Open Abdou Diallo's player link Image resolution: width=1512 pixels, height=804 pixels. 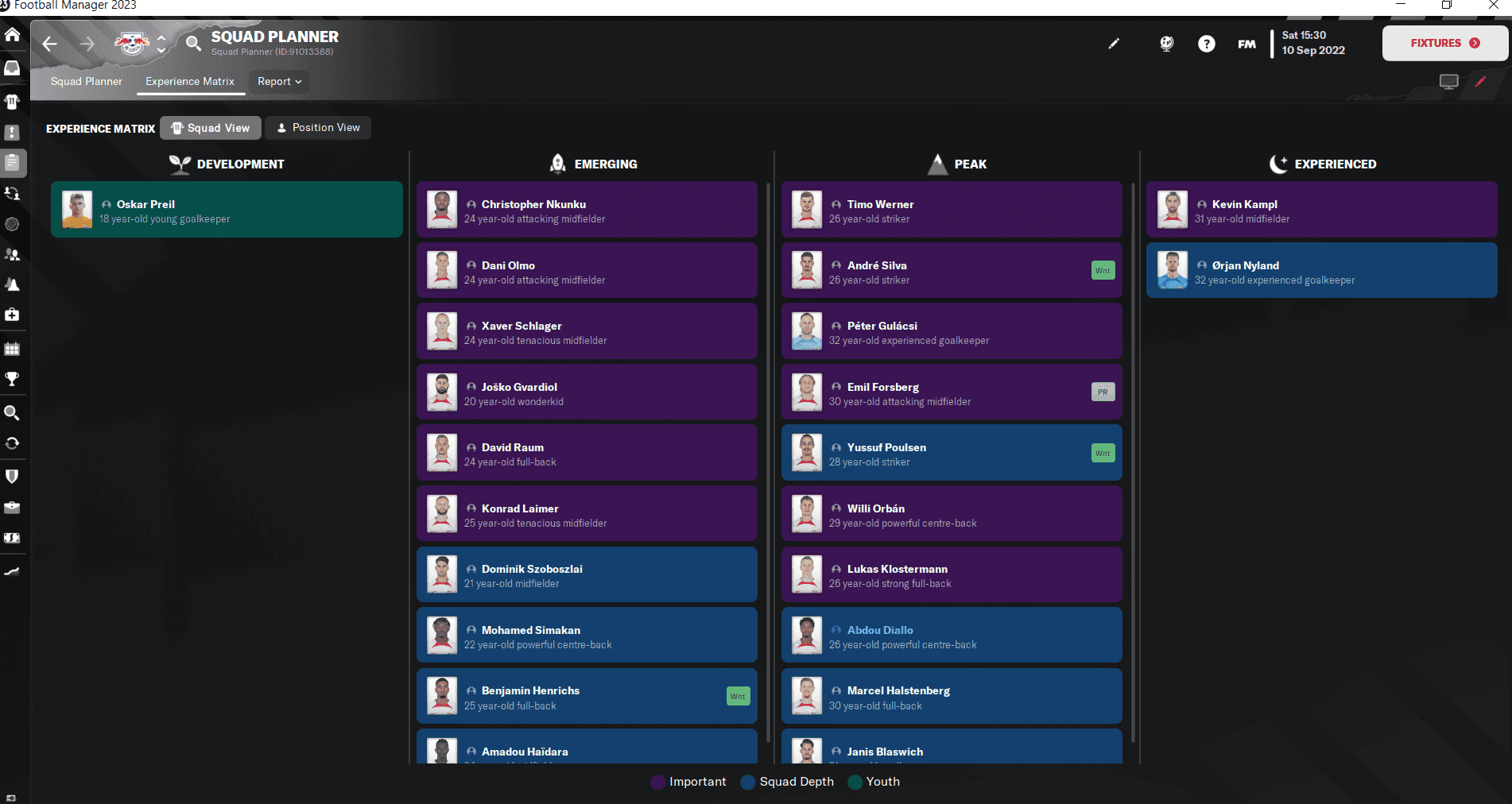tap(880, 630)
